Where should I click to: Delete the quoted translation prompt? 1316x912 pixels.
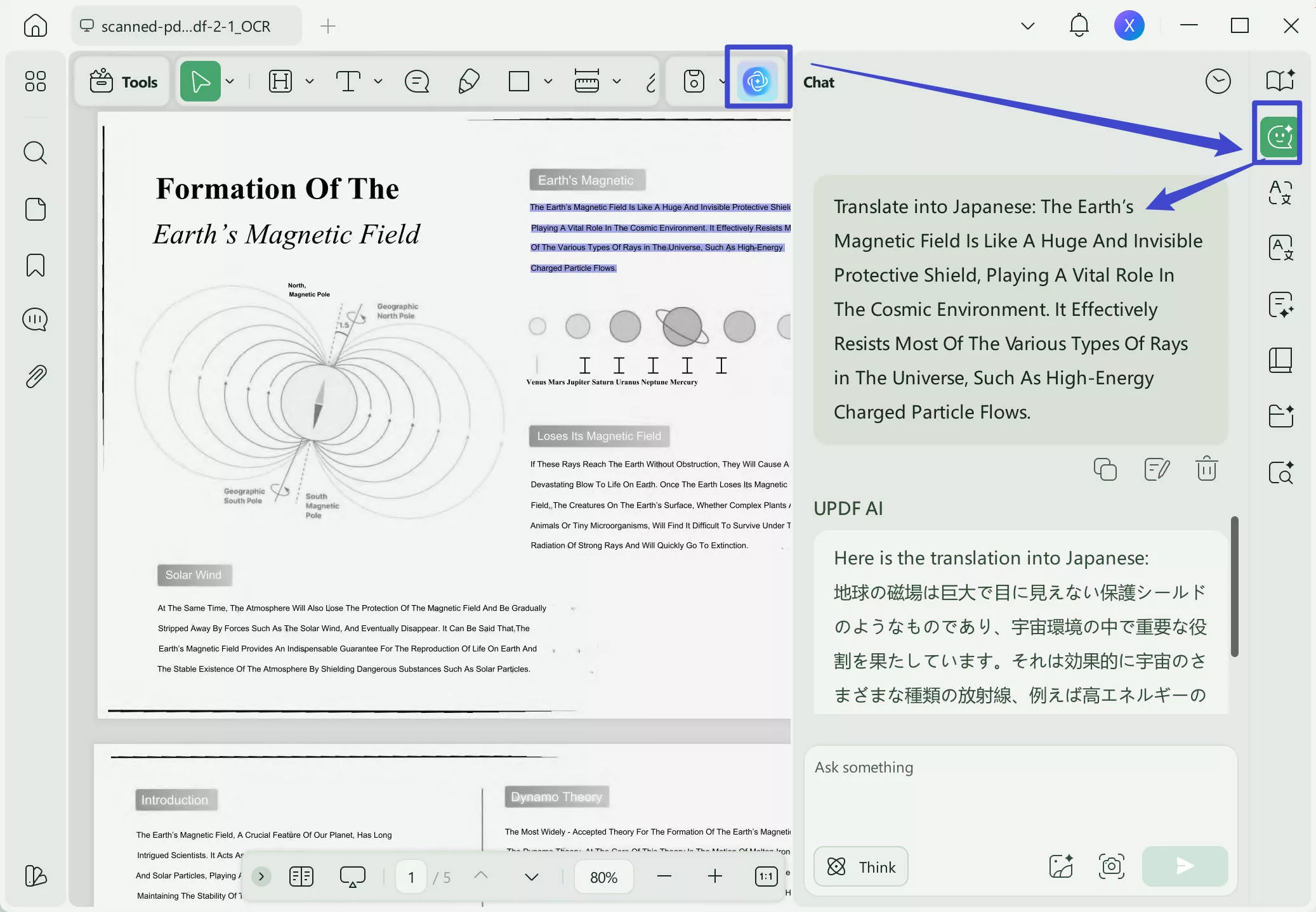point(1205,468)
